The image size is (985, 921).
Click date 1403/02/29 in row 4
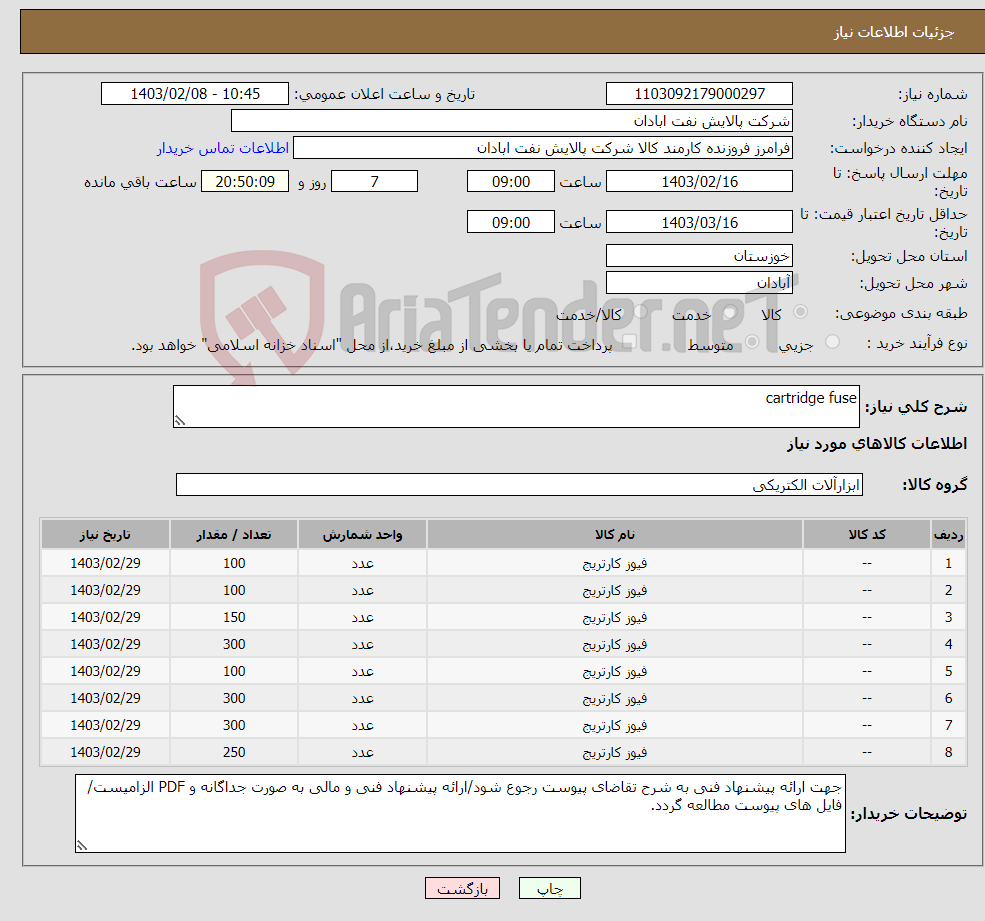[106, 645]
